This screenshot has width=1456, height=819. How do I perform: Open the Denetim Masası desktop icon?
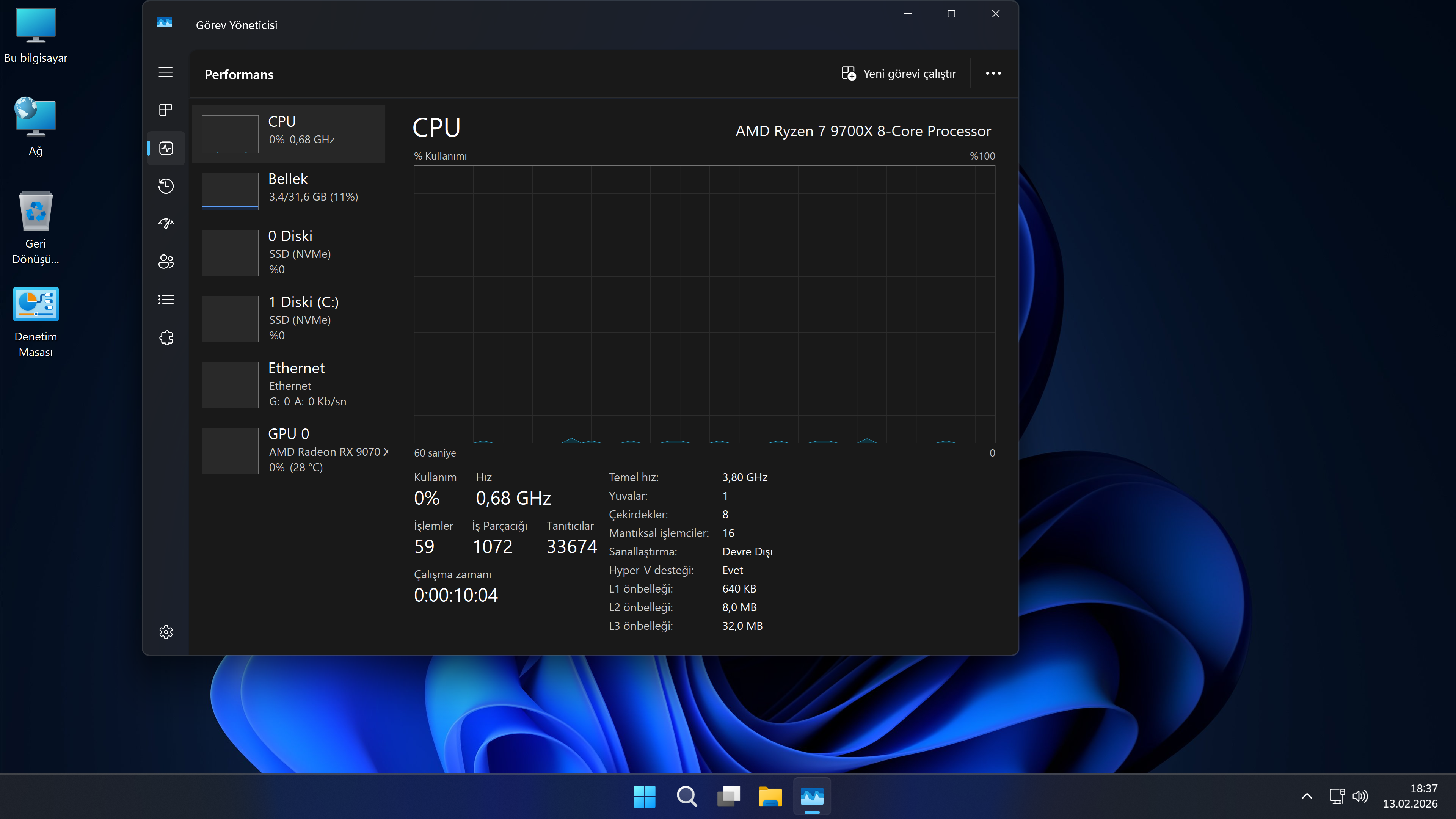[36, 322]
